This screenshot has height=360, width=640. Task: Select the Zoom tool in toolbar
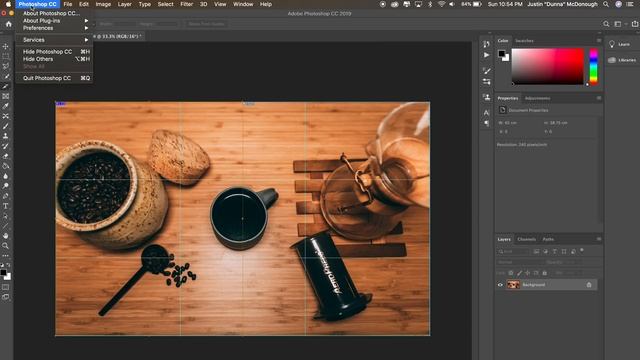click(6, 246)
